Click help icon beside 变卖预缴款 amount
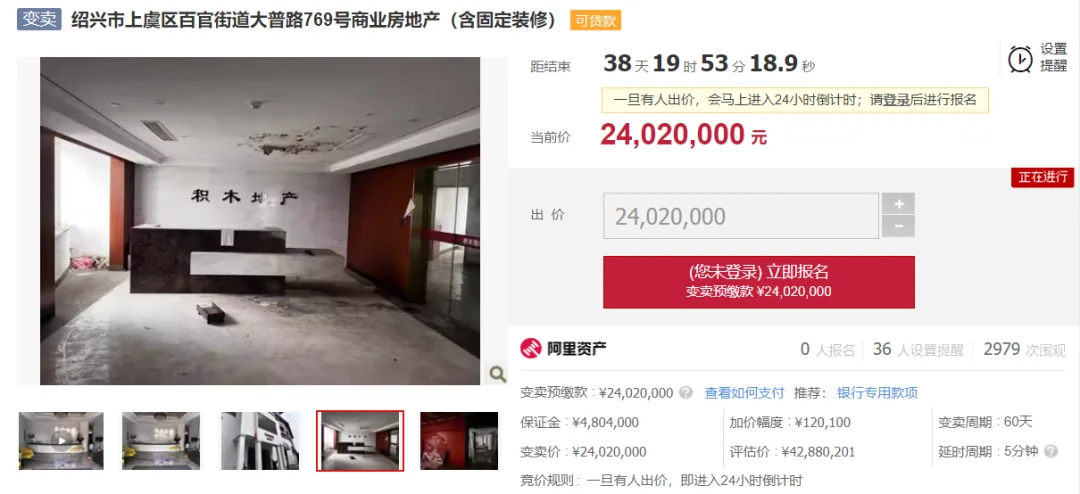 (x=685, y=393)
